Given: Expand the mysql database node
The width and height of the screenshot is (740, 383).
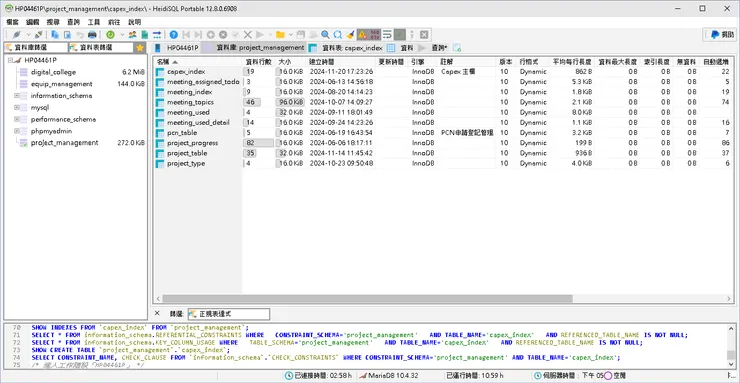Looking at the screenshot, I should click(17, 108).
